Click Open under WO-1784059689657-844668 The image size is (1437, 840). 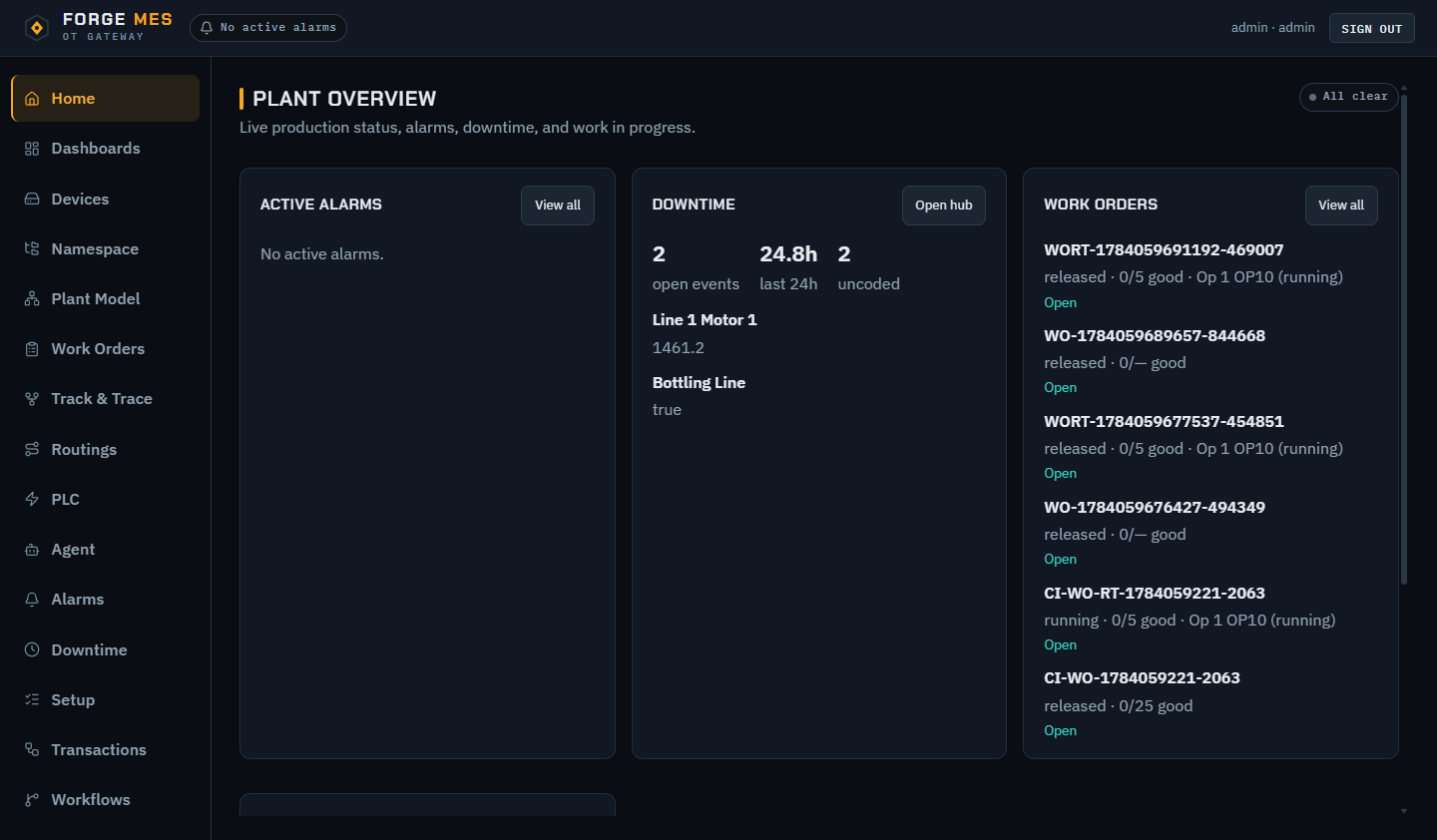click(1060, 388)
